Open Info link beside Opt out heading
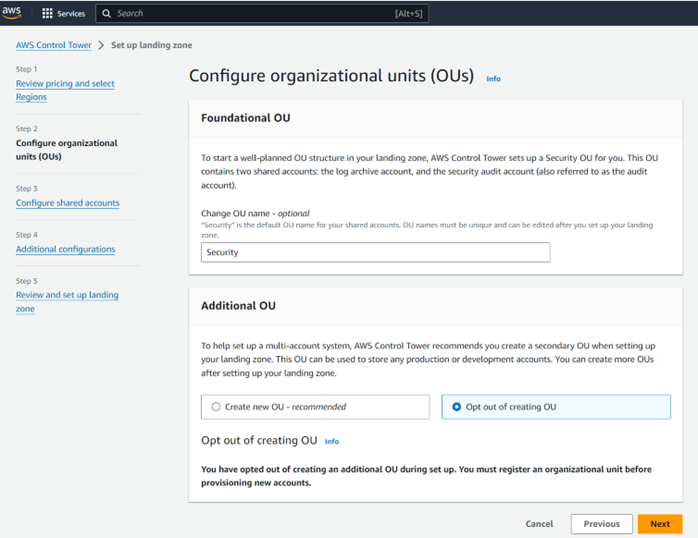The width and height of the screenshot is (698, 538). pos(332,441)
